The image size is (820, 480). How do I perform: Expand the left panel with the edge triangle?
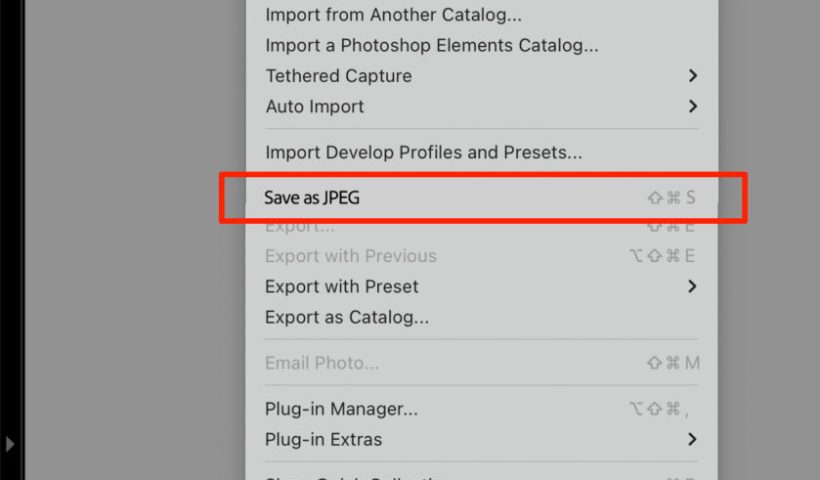9,442
